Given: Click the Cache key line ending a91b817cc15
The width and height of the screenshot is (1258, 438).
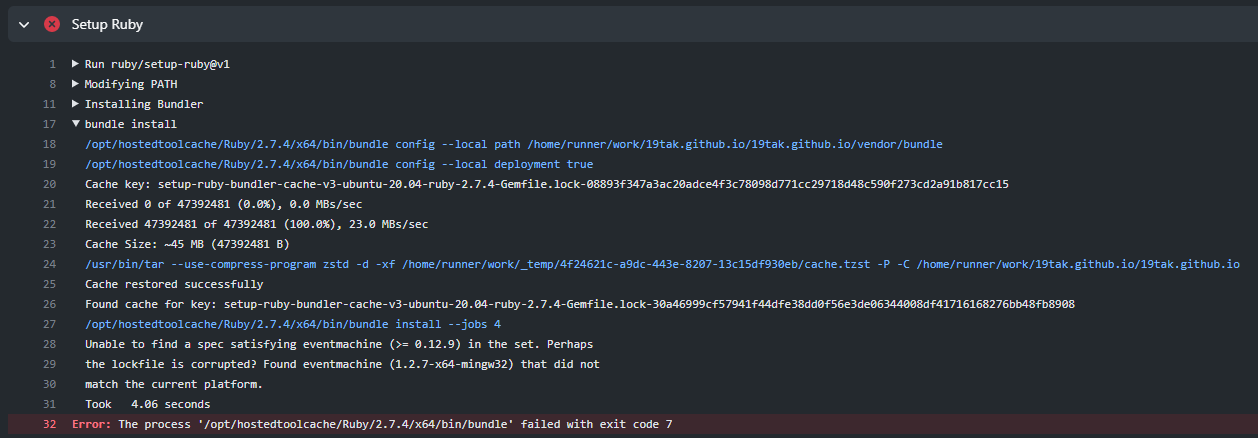Looking at the screenshot, I should point(547,184).
